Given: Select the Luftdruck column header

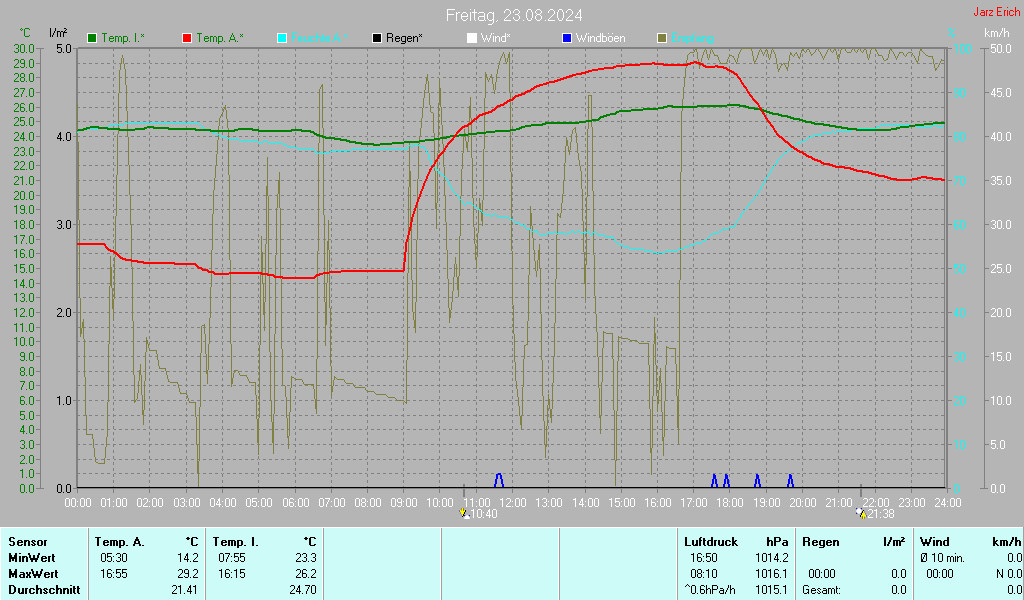Looking at the screenshot, I should pos(712,541).
